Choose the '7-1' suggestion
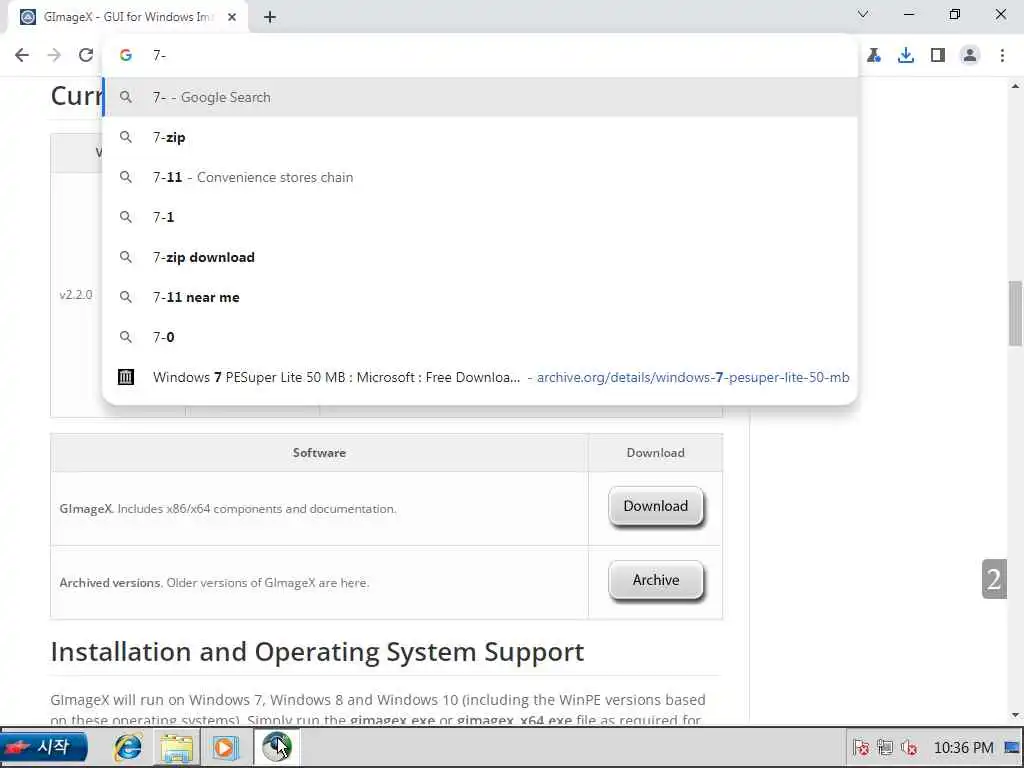 [x=481, y=217]
